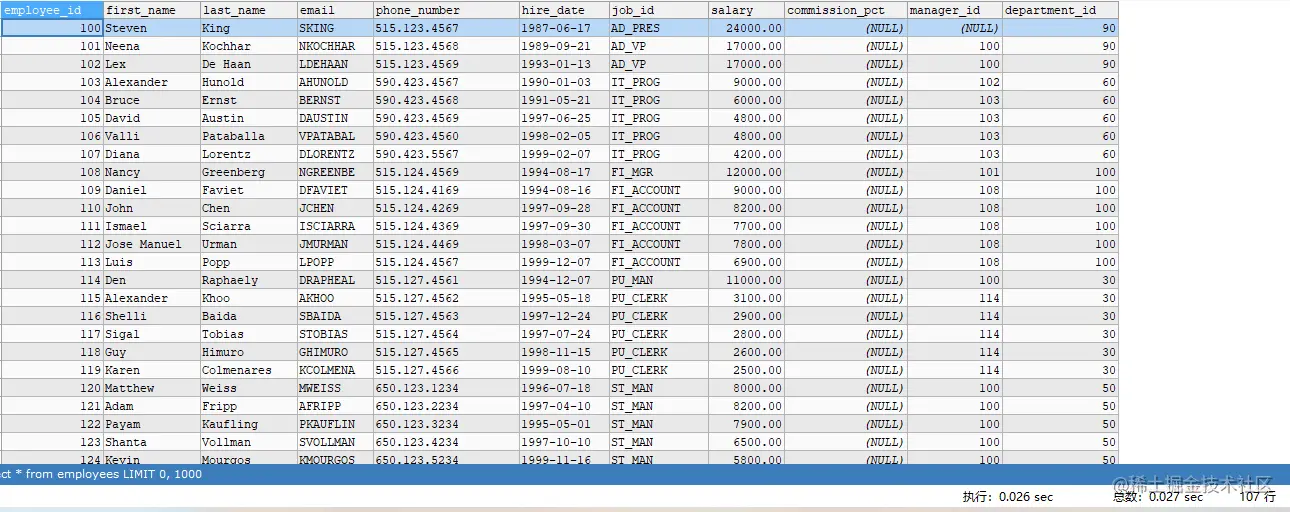The image size is (1290, 512).
Task: Click phone number 515.127.4562
Action: pos(446,298)
